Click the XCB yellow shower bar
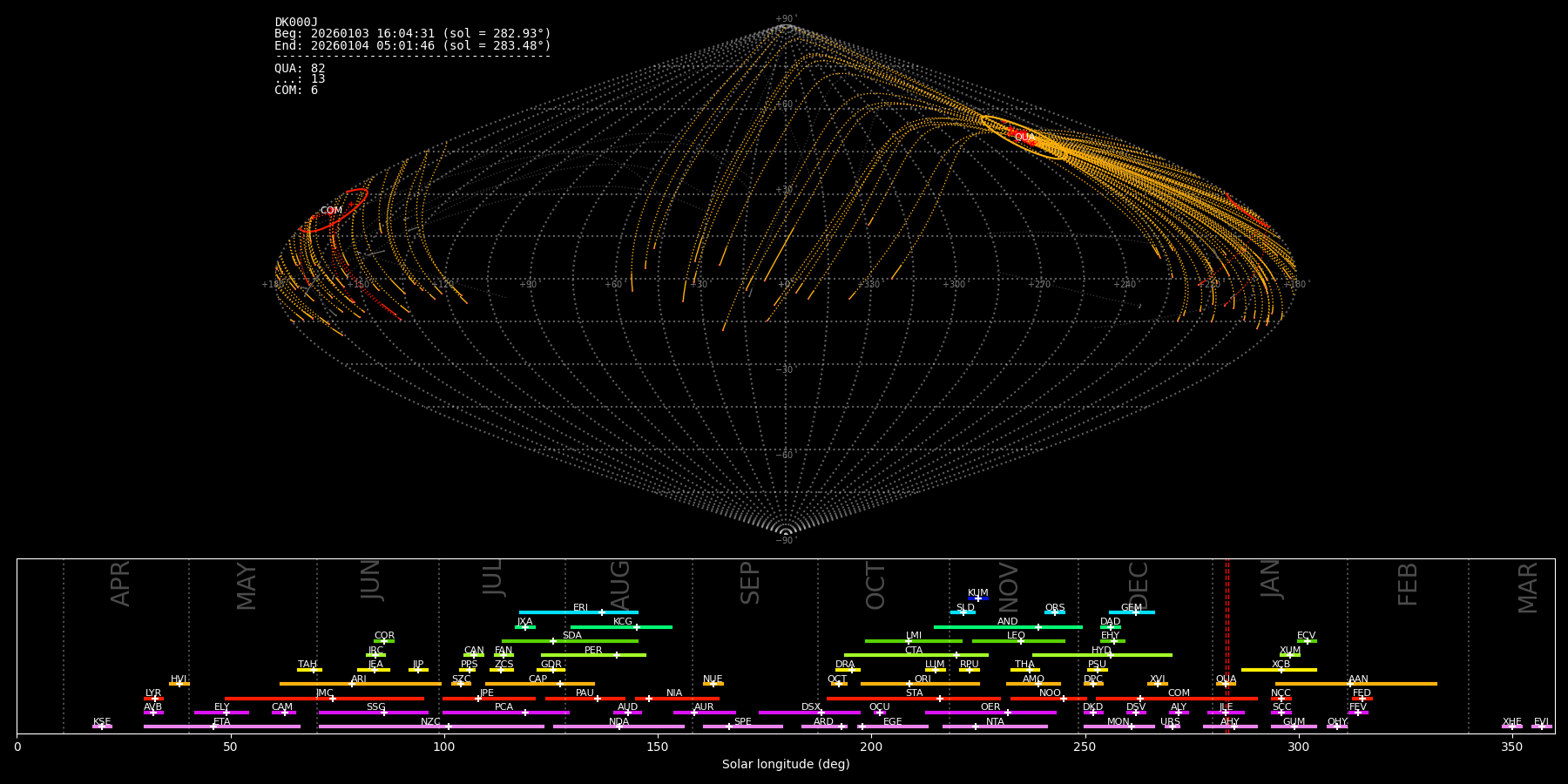The height and width of the screenshot is (784, 1568). (x=1279, y=670)
